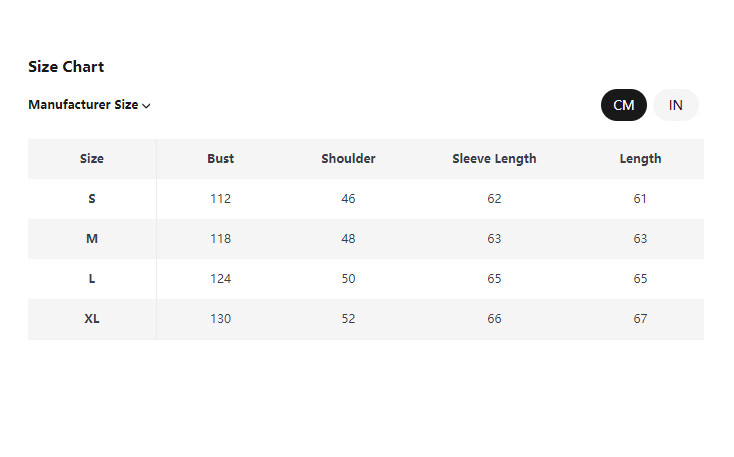Click the chevron next to Manufacturer Size
Viewport: 734px width, 457px height.
coord(147,106)
